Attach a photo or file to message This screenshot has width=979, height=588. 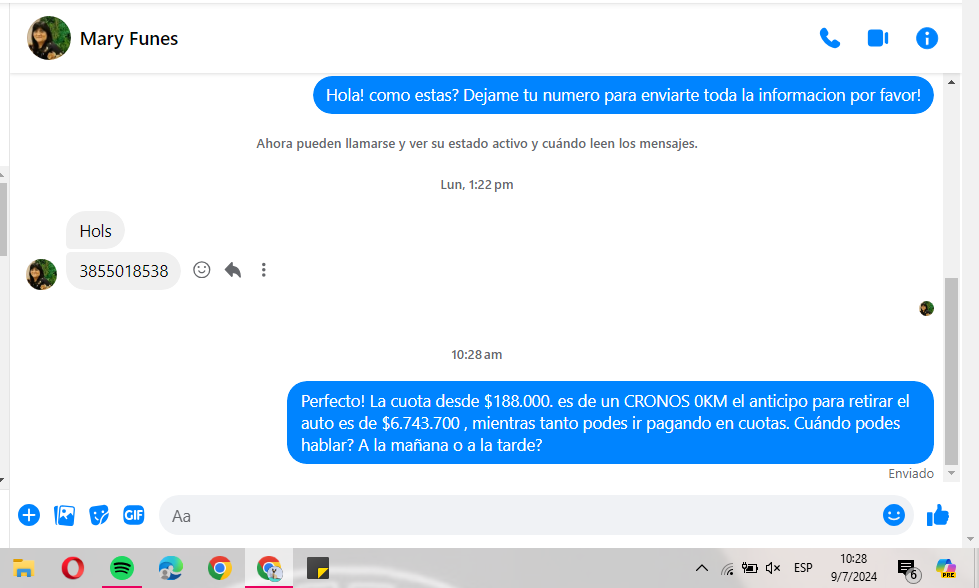pyautogui.click(x=64, y=515)
